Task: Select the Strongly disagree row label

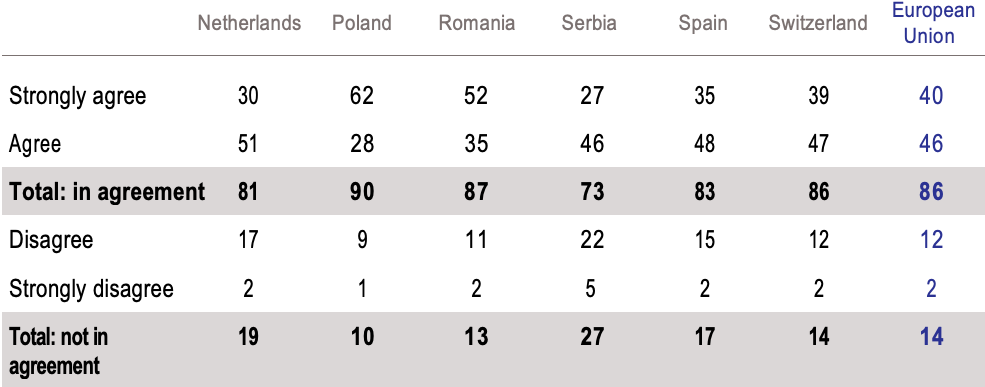Action: (91, 289)
